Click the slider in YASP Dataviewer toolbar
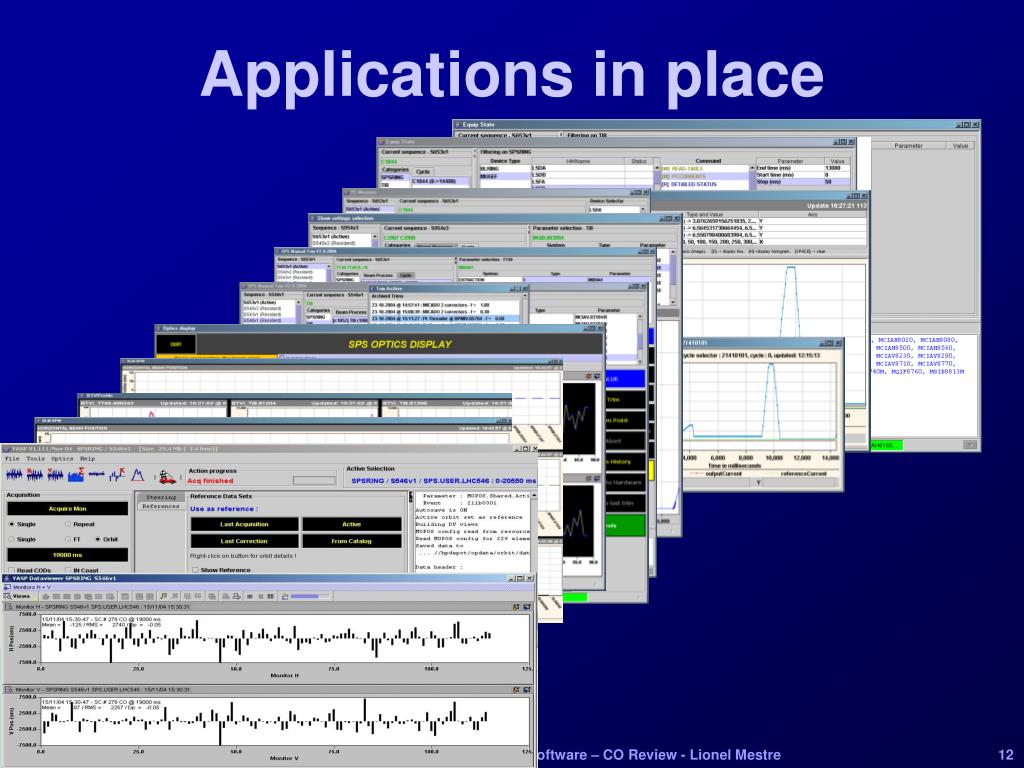The width and height of the screenshot is (1024, 768). click(309, 596)
